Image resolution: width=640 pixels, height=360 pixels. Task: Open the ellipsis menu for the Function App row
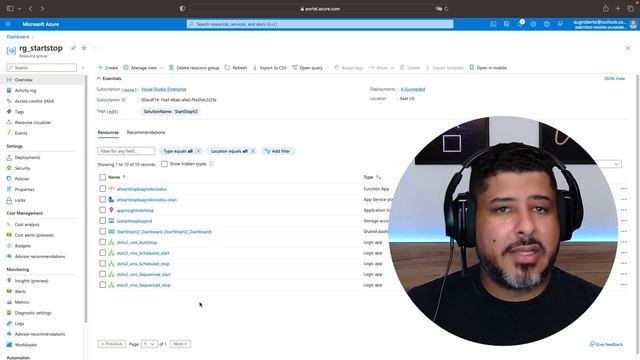(624, 189)
